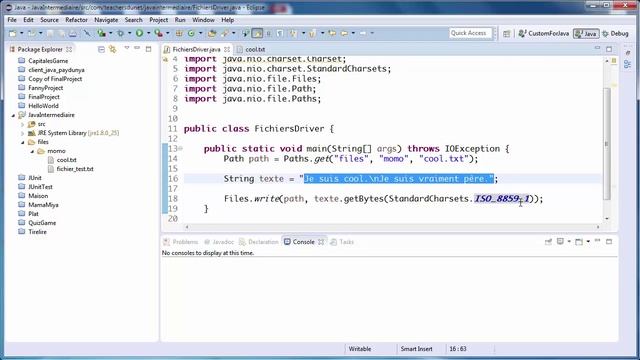Click the Open Console icon
The width and height of the screenshot is (640, 360).
579,242
